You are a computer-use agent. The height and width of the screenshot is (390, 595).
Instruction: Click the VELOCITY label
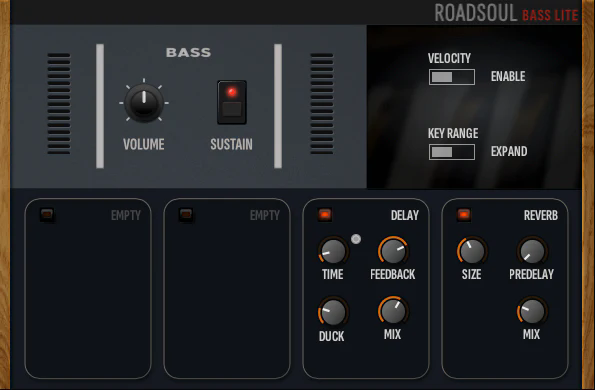(449, 58)
